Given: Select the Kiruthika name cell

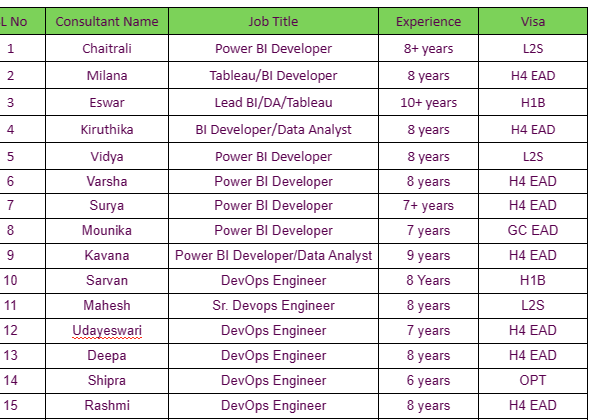Looking at the screenshot, I should [x=107, y=129].
